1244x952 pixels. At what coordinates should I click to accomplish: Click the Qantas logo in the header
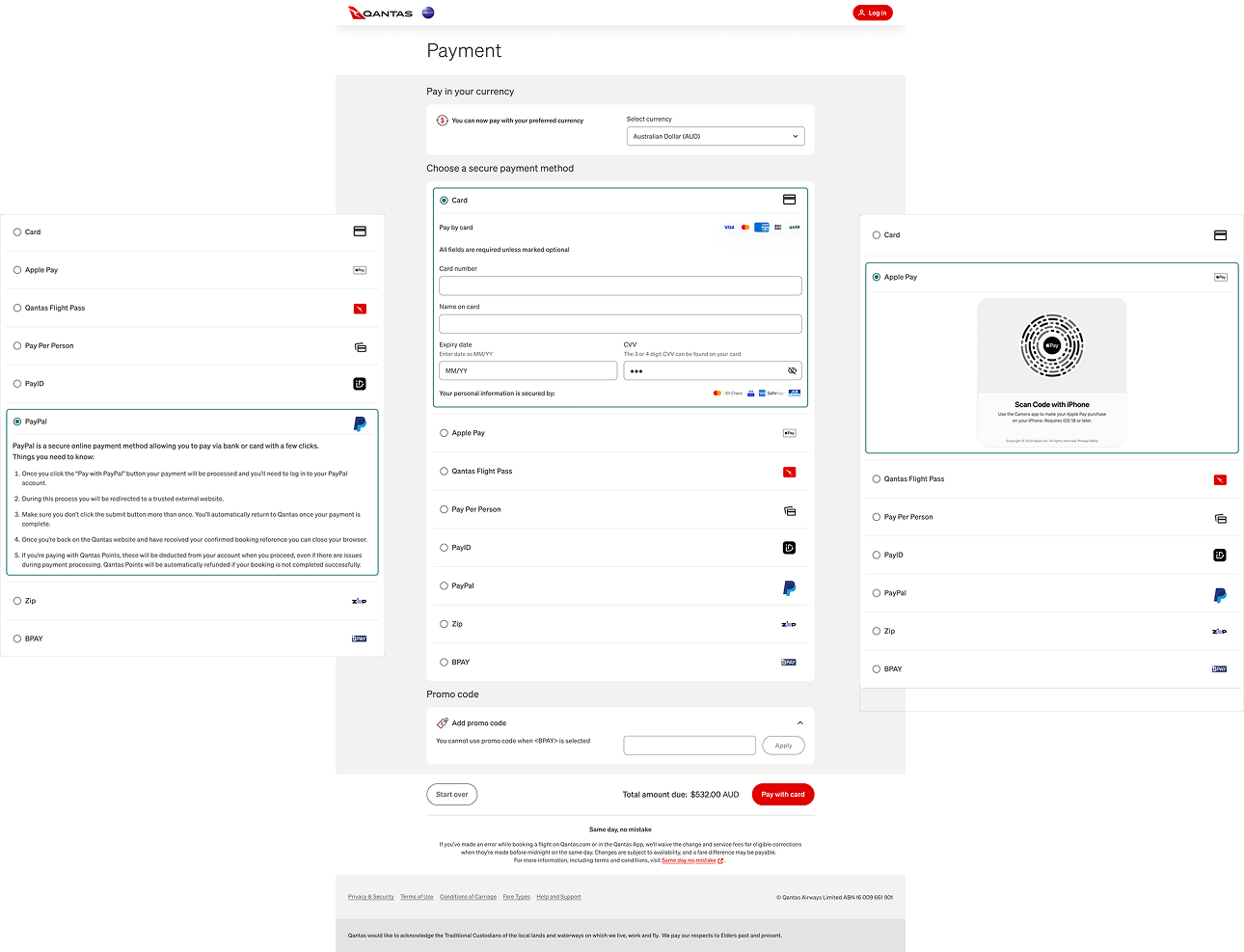point(380,13)
